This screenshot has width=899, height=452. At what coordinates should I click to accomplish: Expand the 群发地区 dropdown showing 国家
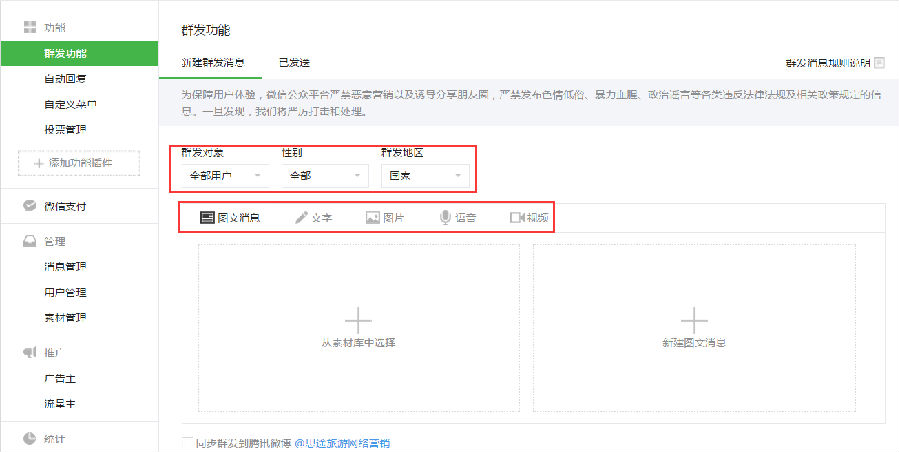click(x=425, y=176)
